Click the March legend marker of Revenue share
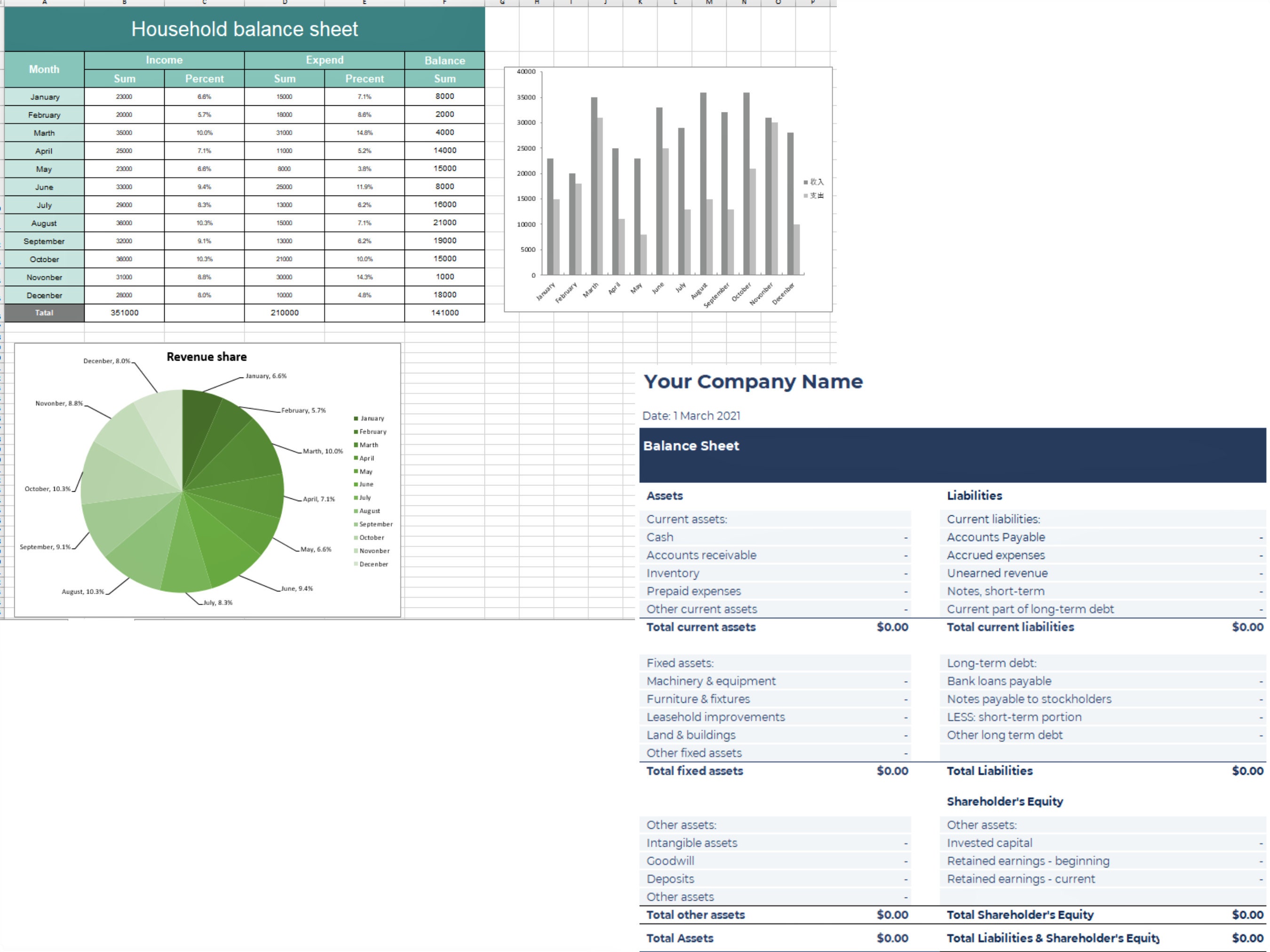Image resolution: width=1270 pixels, height=952 pixels. tap(356, 445)
